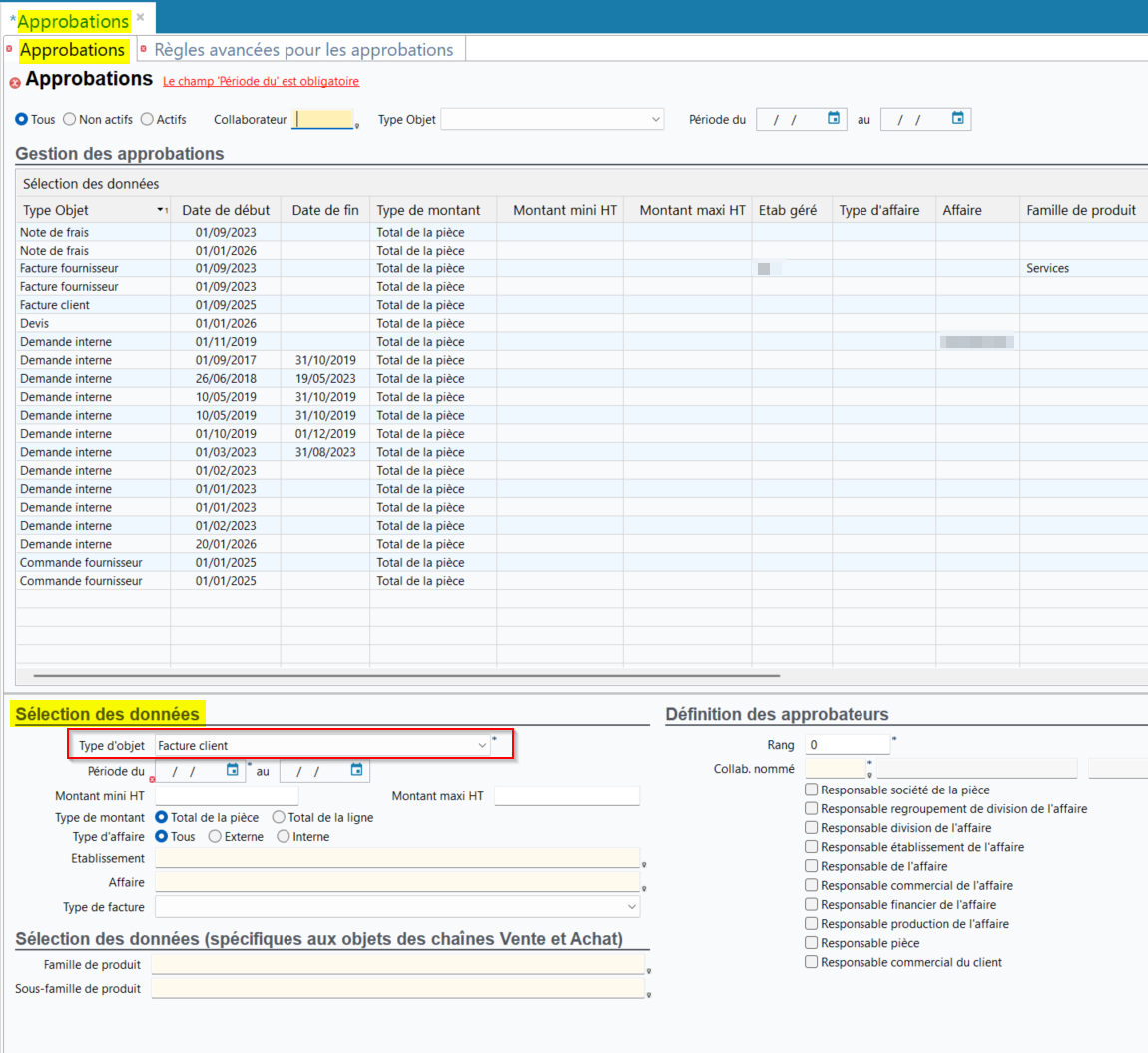Click into the 'Montant mini HT' input field
This screenshot has width=1148, height=1053.
tap(227, 796)
